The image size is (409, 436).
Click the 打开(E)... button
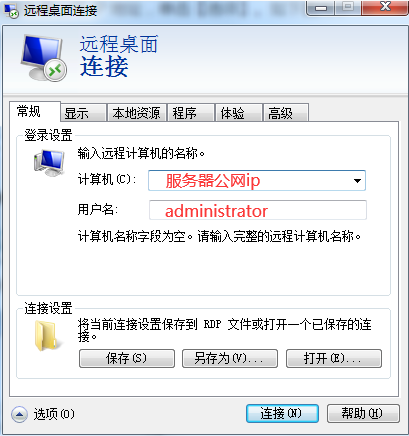pos(334,359)
